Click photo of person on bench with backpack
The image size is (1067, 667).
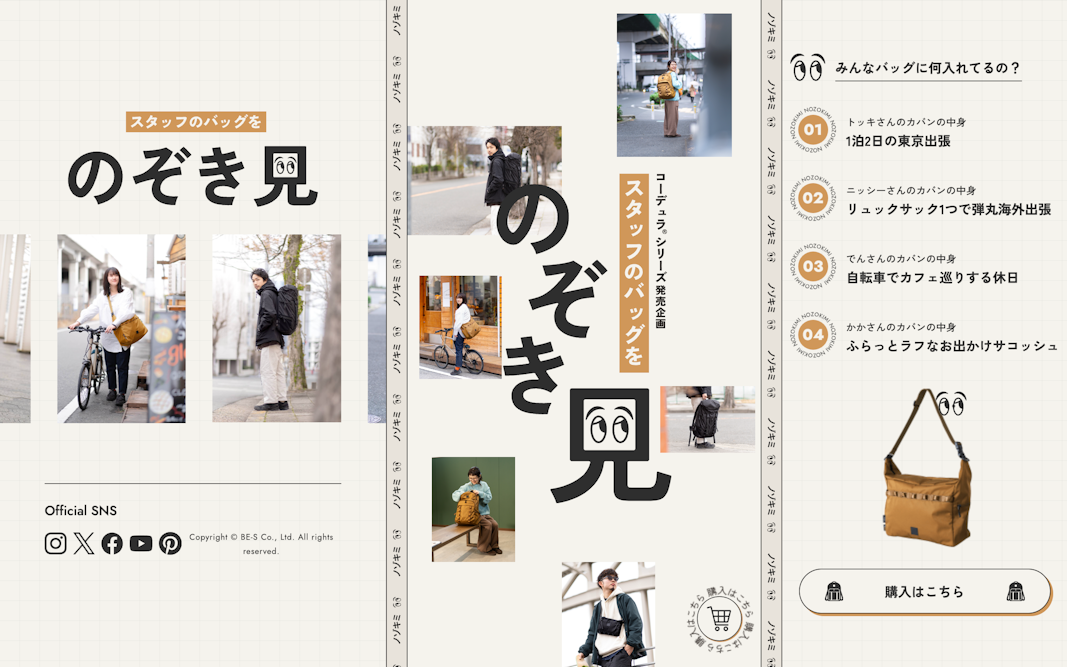click(473, 509)
